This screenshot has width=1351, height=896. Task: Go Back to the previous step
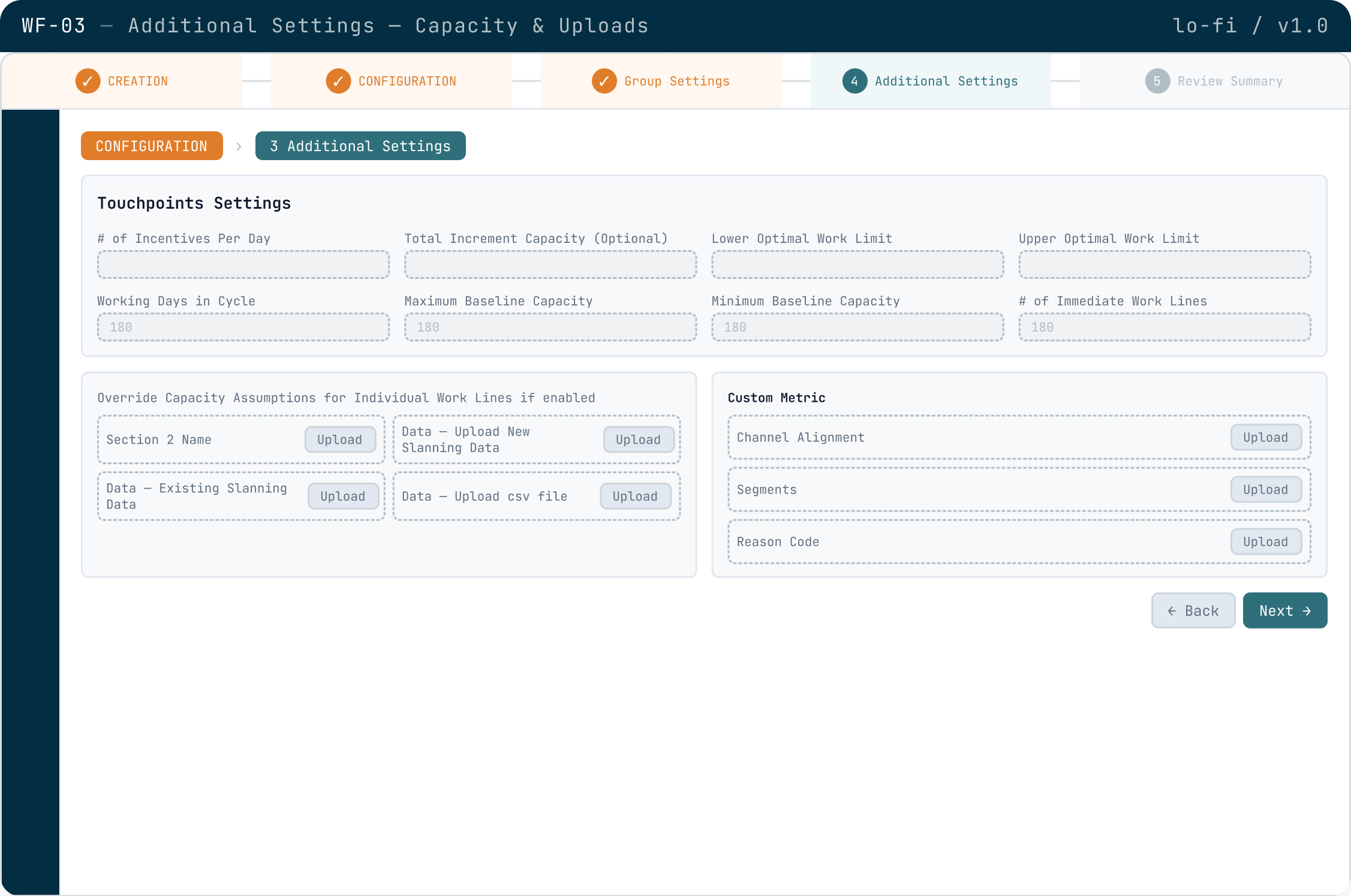[1193, 611]
